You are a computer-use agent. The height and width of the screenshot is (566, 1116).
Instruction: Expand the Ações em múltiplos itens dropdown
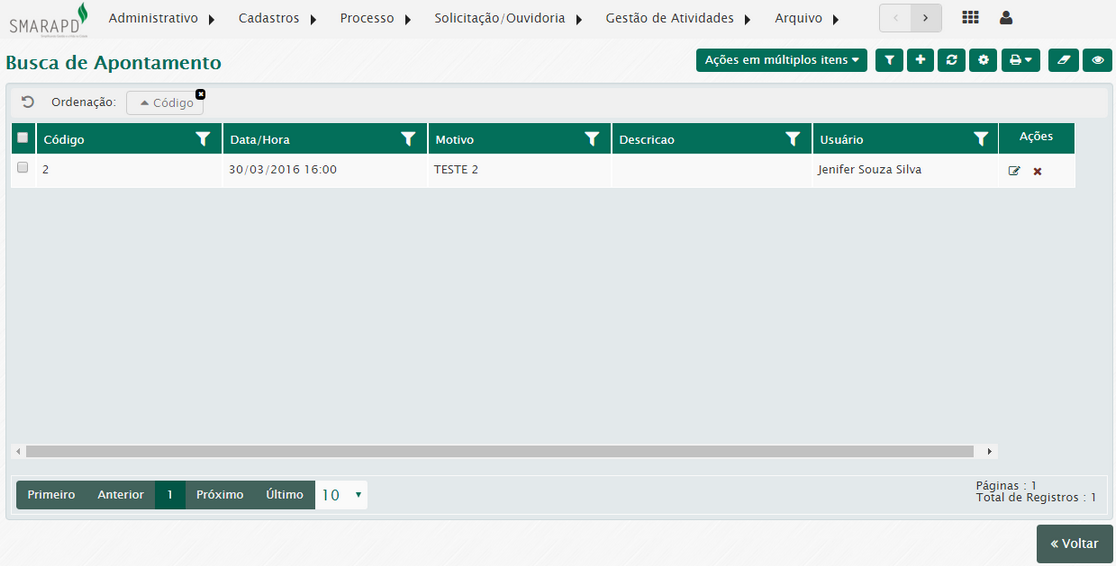click(x=782, y=61)
